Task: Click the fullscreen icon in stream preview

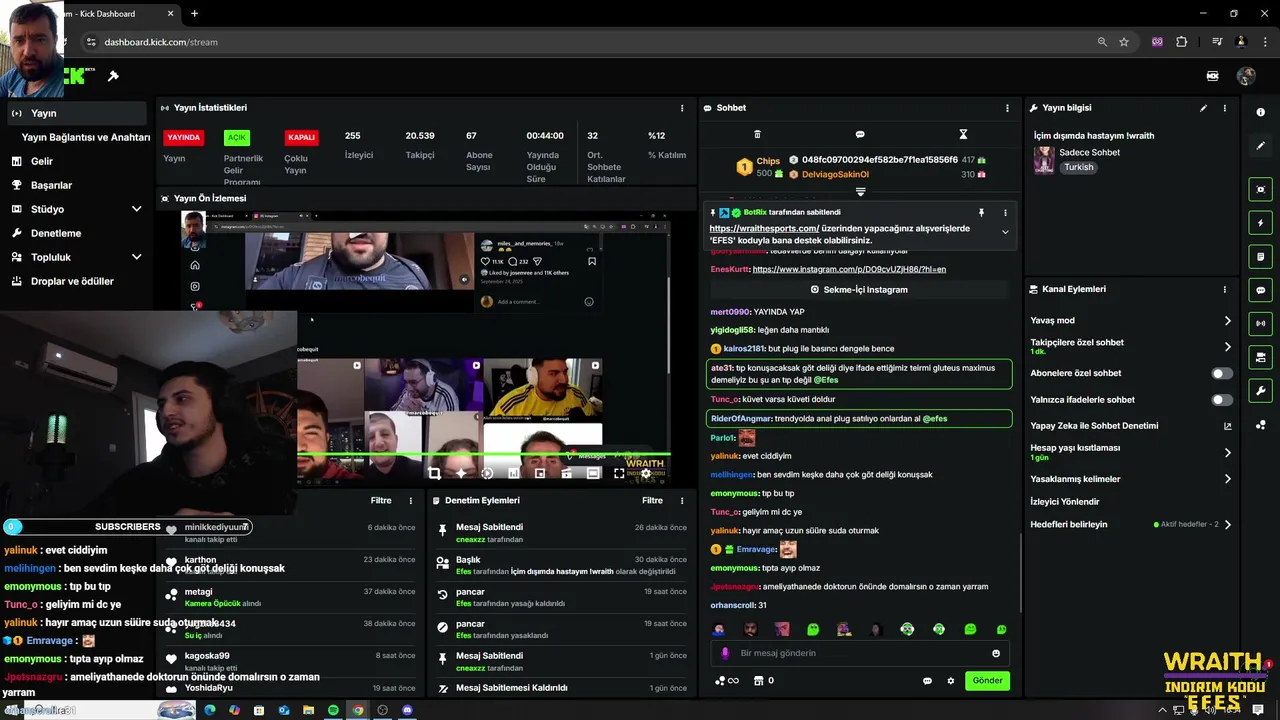Action: (619, 473)
